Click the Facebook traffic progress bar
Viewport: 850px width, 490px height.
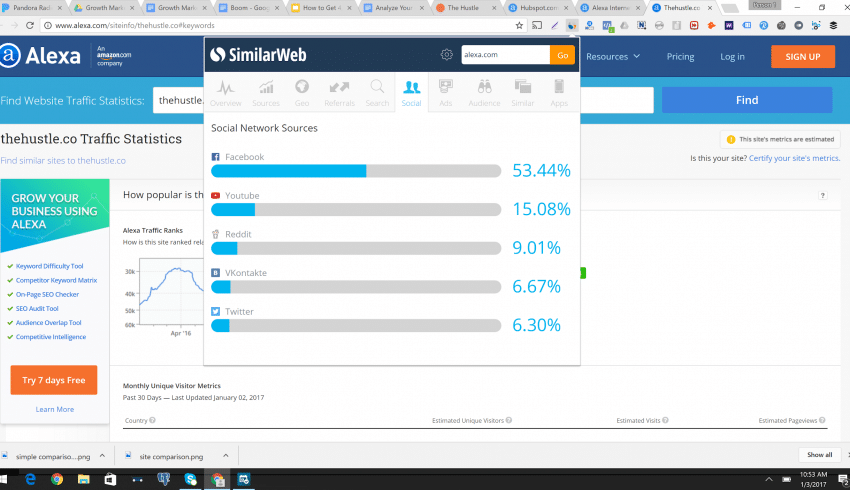356,171
